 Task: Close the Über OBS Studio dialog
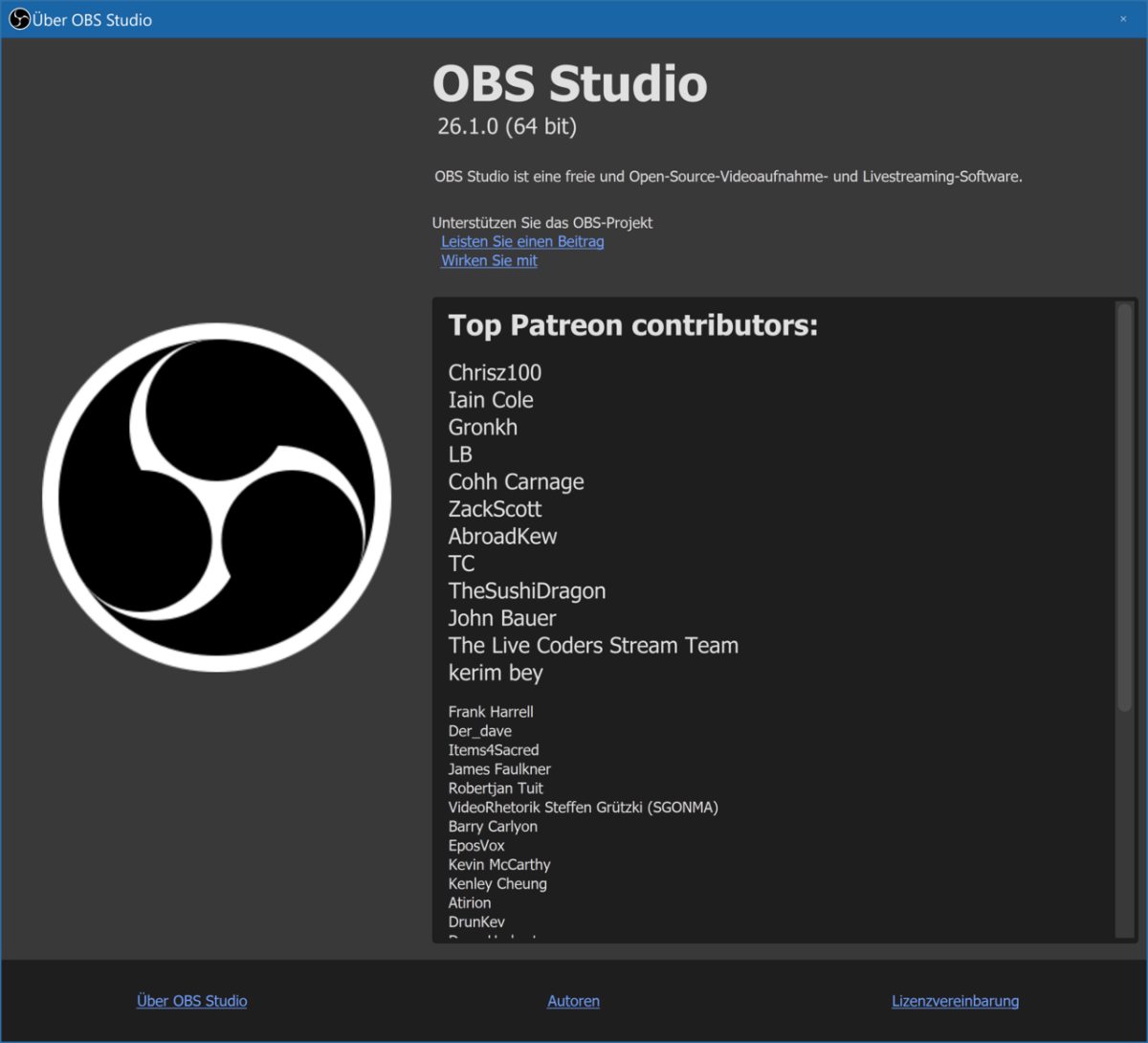click(x=1123, y=19)
